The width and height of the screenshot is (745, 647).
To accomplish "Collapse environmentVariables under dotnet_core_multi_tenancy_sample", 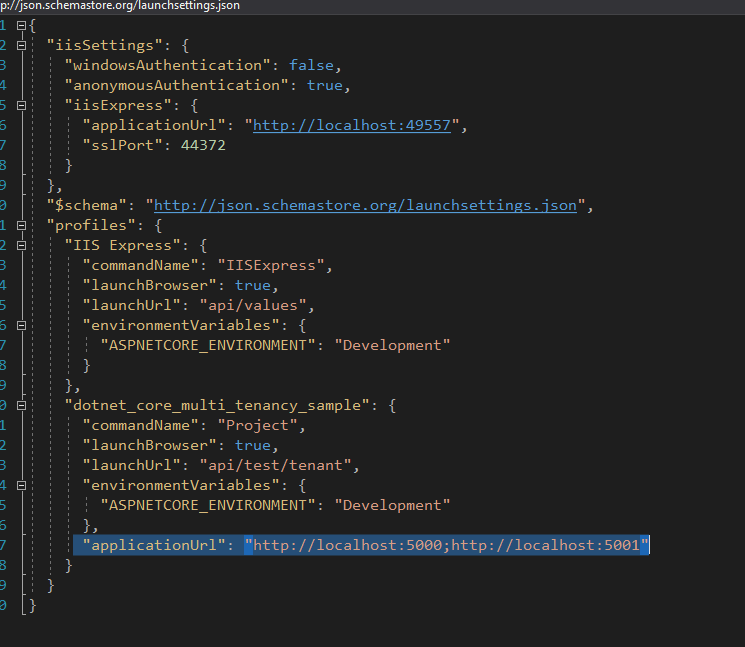I will point(21,485).
